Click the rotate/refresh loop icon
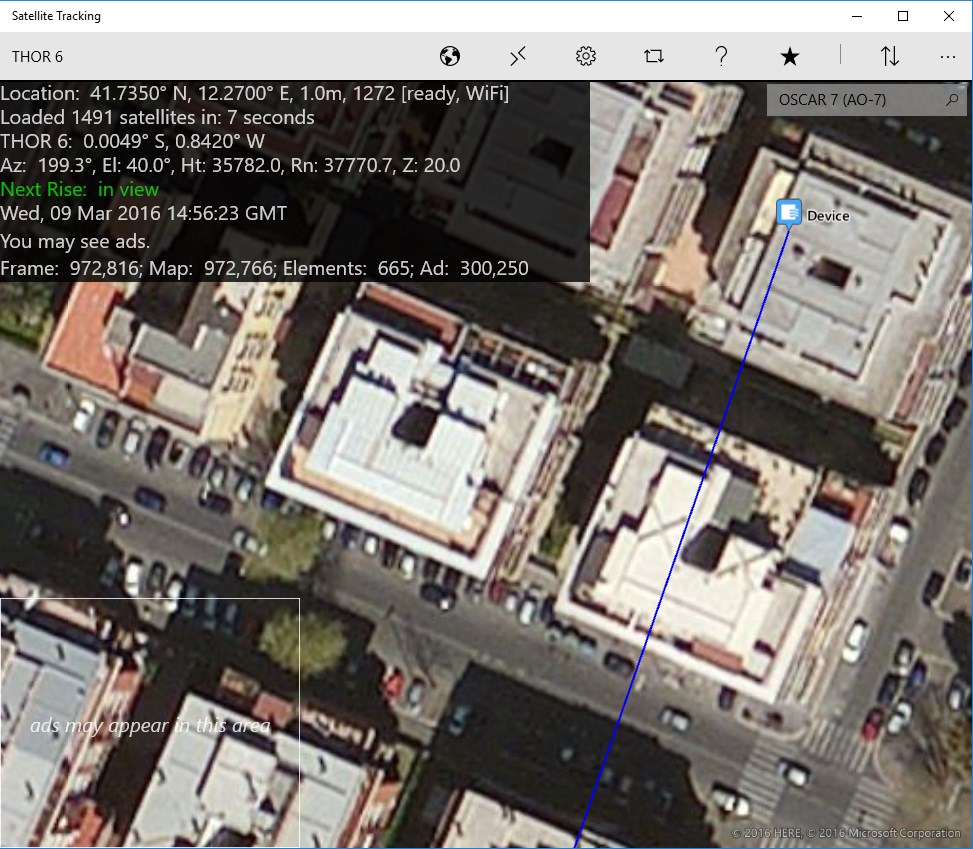The width and height of the screenshot is (973, 849). pyautogui.click(x=653, y=56)
